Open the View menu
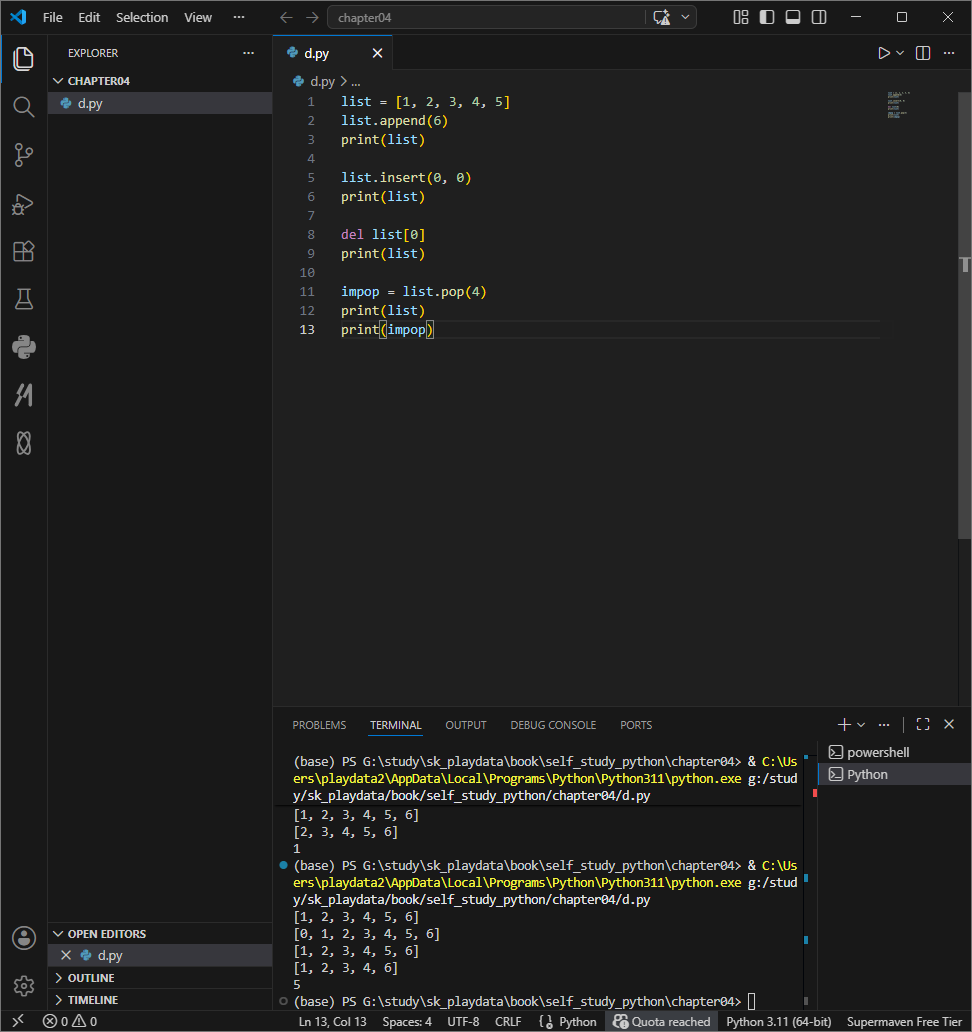Viewport: 972px width, 1032px height. point(198,18)
